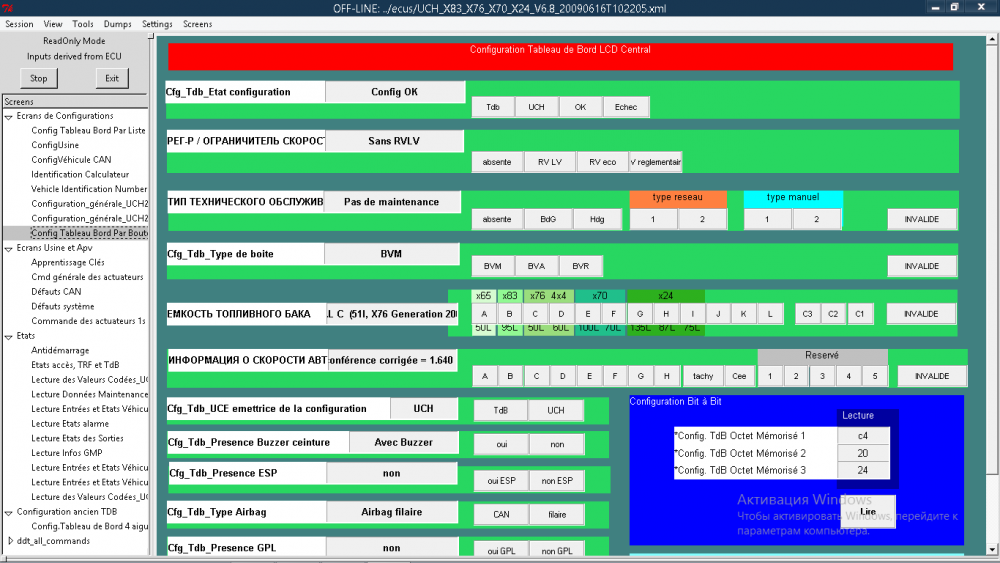Click oui ESP button
Image resolution: width=1000 pixels, height=563 pixels.
[x=501, y=481]
